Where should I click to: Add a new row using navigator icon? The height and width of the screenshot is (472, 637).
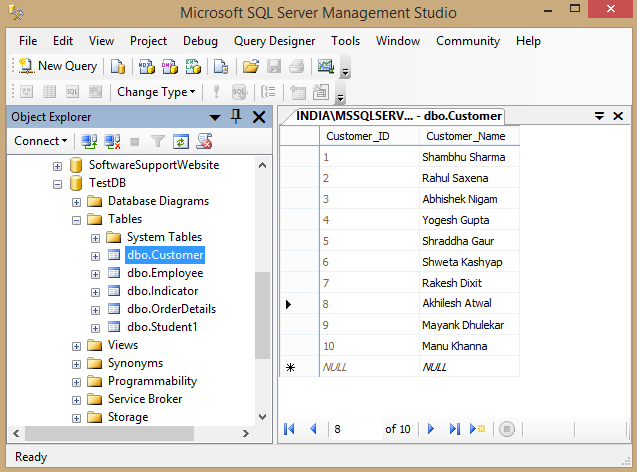pyautogui.click(x=478, y=429)
